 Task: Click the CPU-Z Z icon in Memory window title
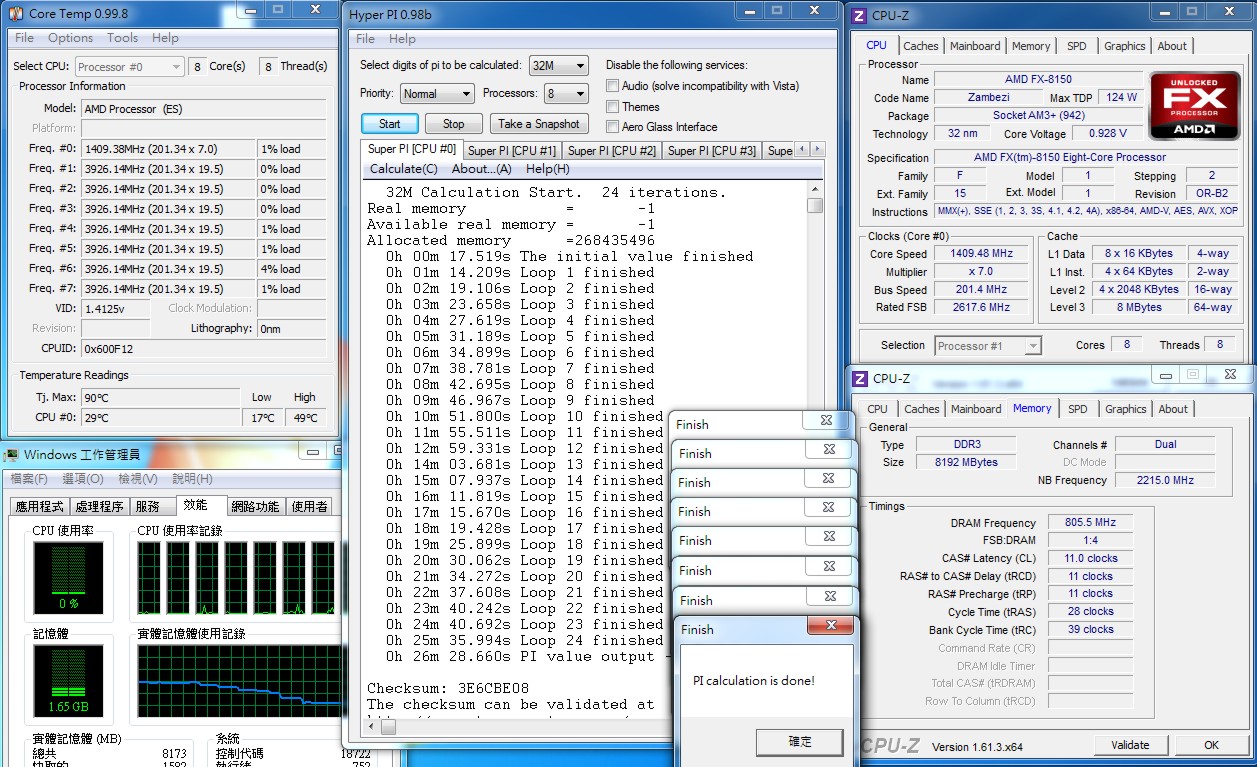point(859,378)
